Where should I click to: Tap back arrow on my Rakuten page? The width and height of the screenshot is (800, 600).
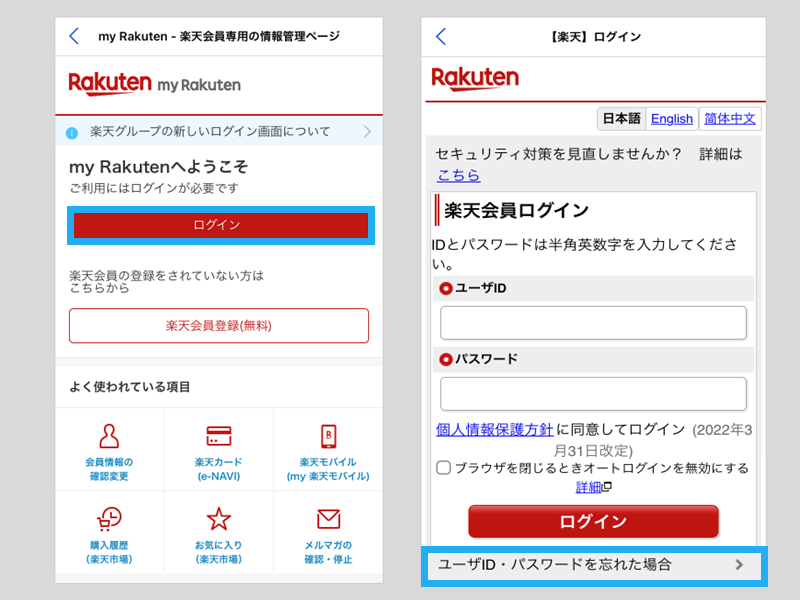coord(74,36)
